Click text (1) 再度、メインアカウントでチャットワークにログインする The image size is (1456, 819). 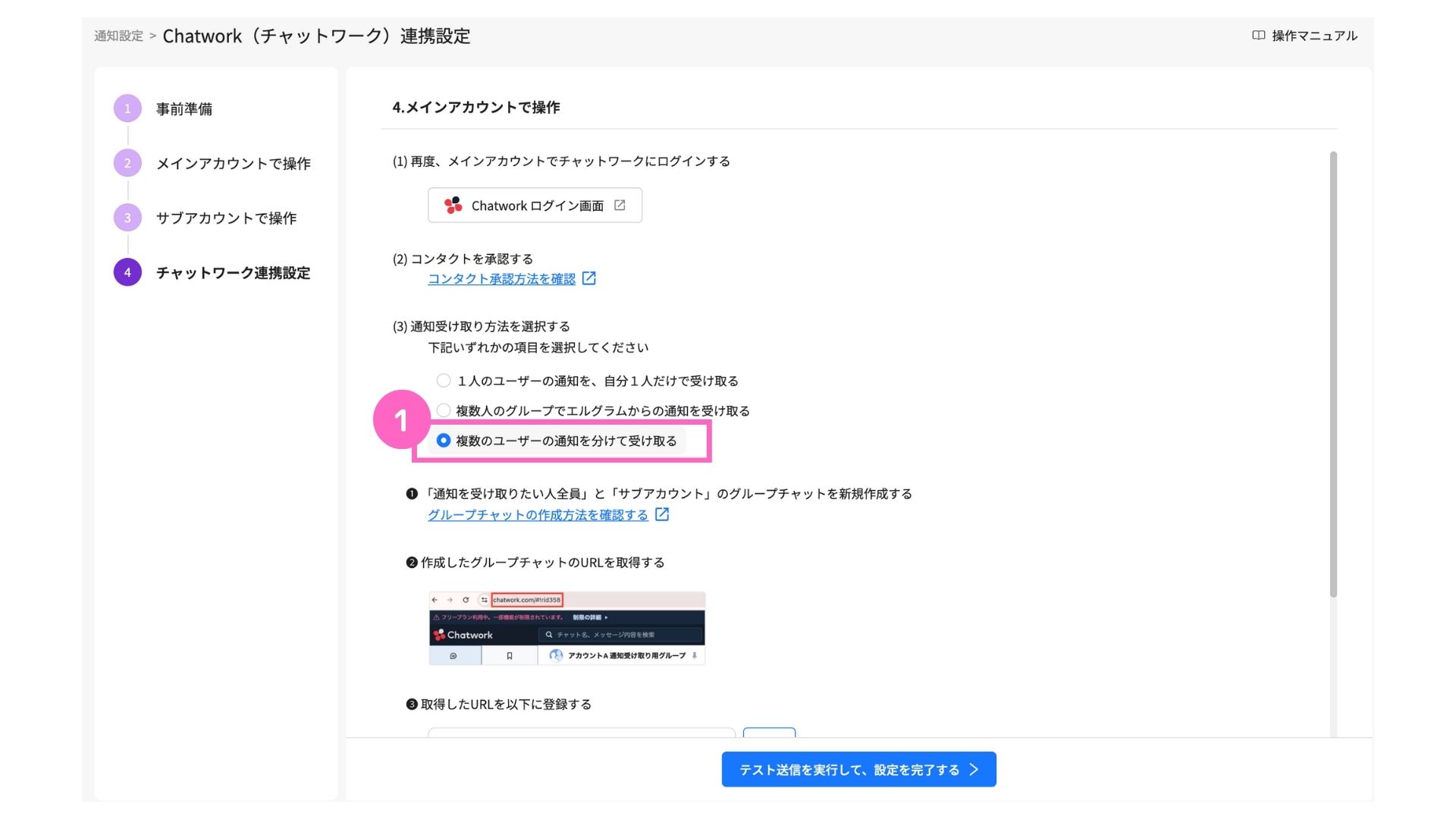(561, 162)
